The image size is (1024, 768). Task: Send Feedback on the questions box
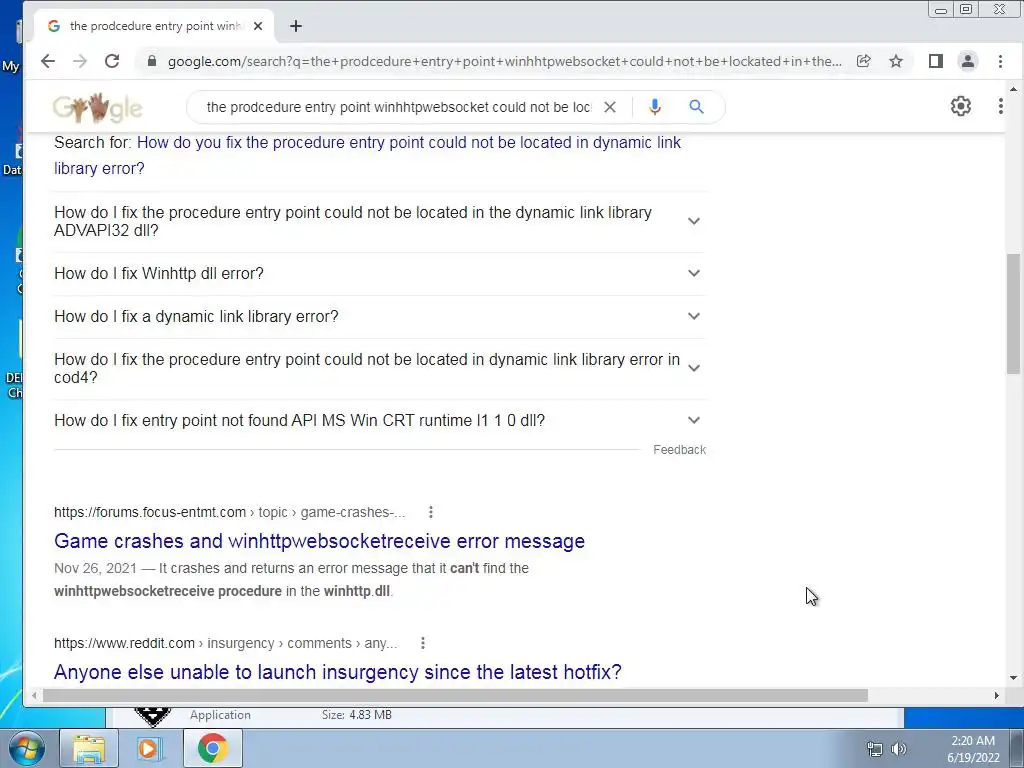click(x=679, y=450)
